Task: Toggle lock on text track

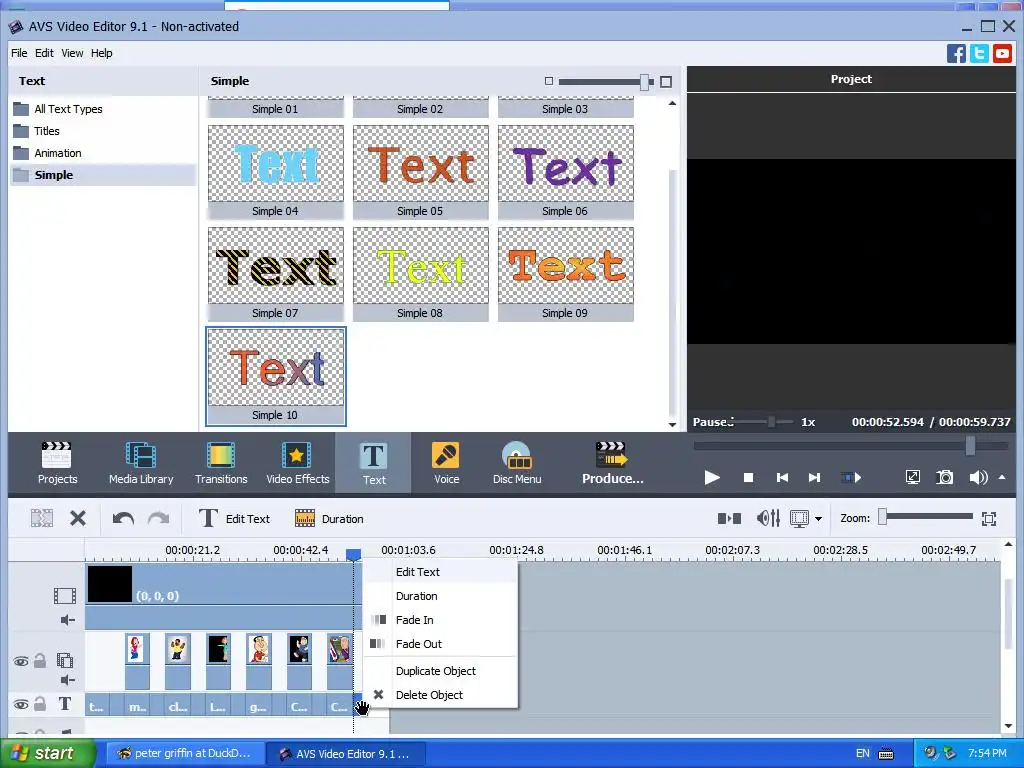Action: (40, 704)
